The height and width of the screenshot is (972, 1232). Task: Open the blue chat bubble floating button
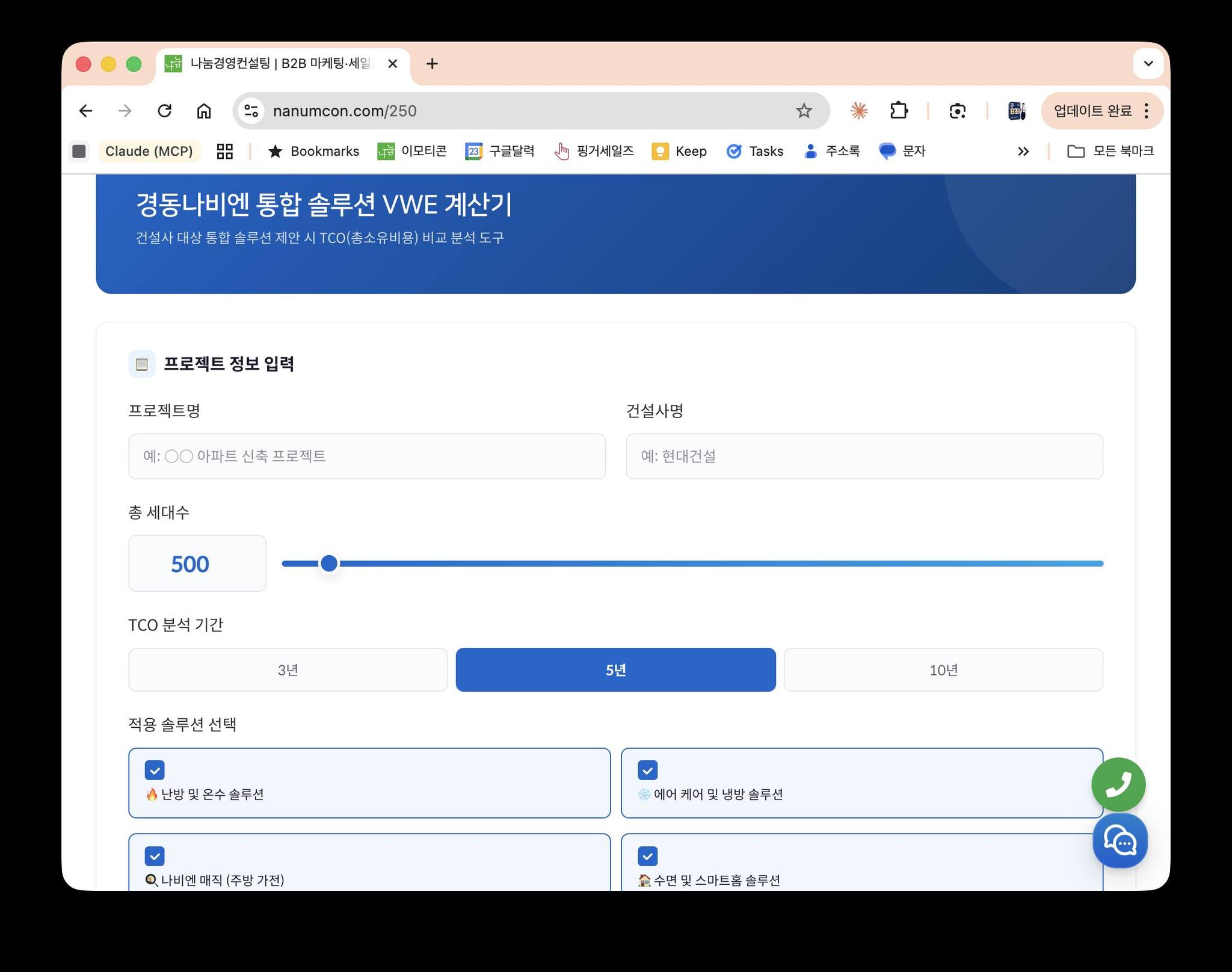(1120, 841)
